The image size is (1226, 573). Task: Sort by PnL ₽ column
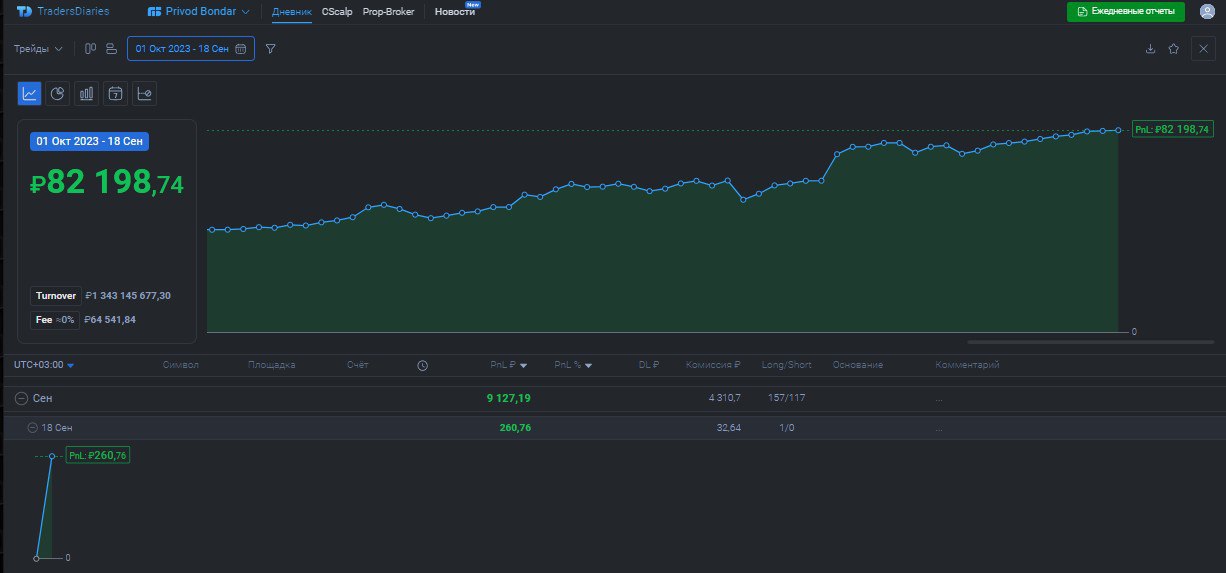(x=509, y=365)
